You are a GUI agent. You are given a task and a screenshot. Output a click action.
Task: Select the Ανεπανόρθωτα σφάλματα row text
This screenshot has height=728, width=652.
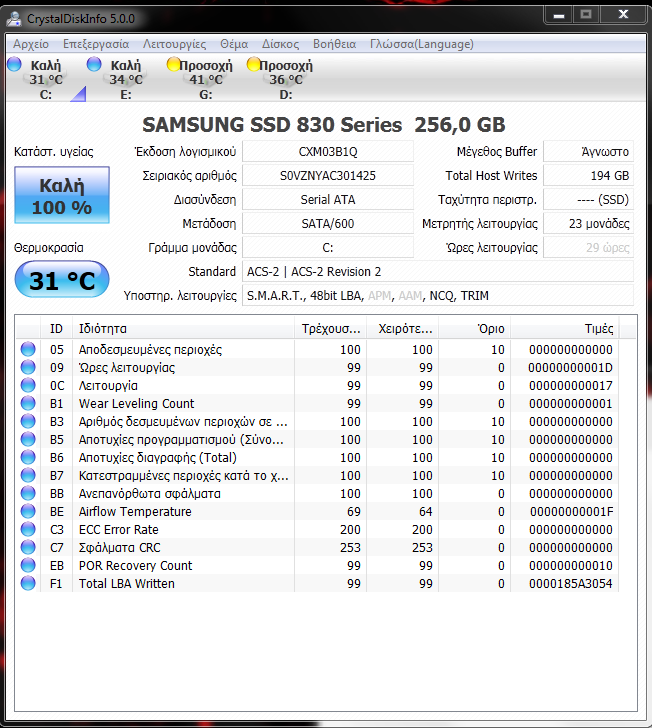coord(150,494)
